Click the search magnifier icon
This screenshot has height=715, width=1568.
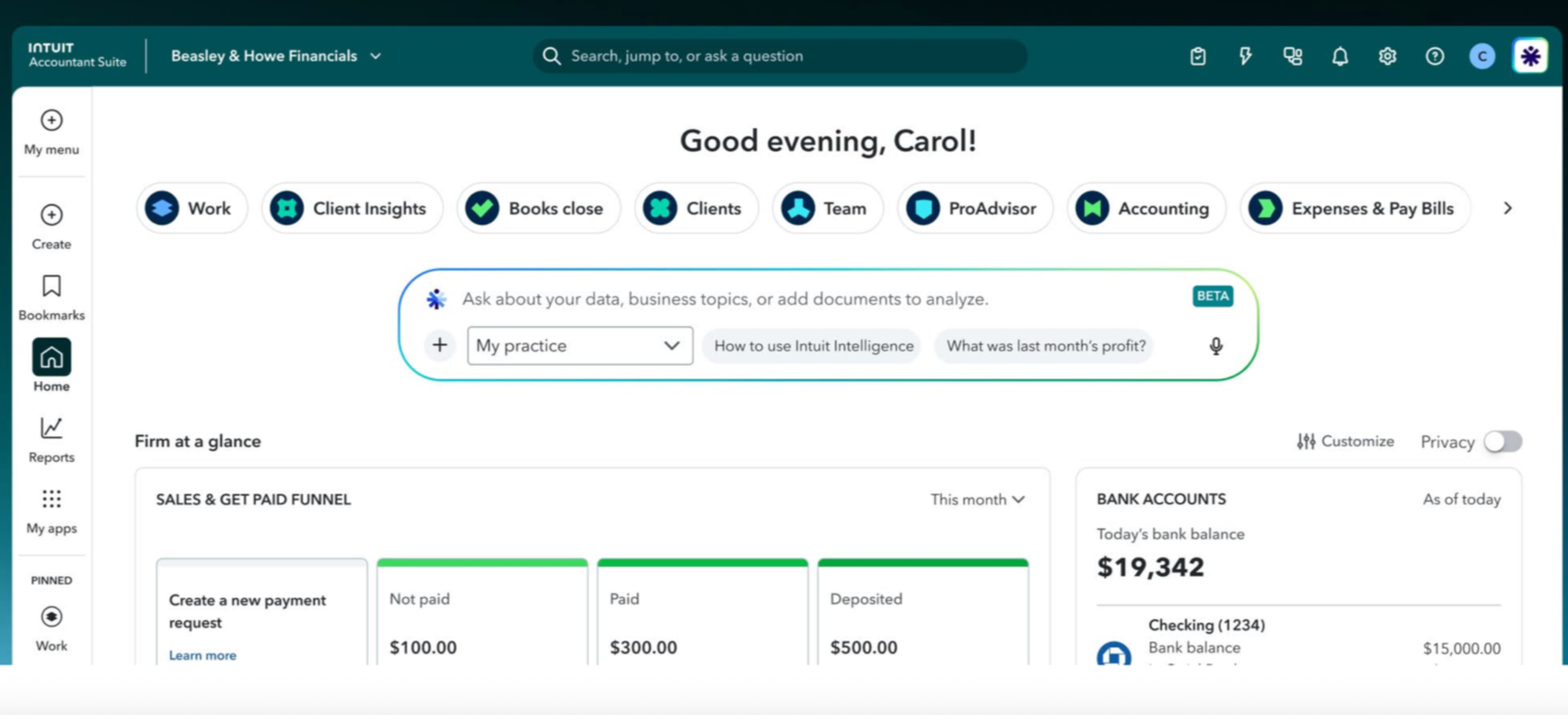coord(552,56)
